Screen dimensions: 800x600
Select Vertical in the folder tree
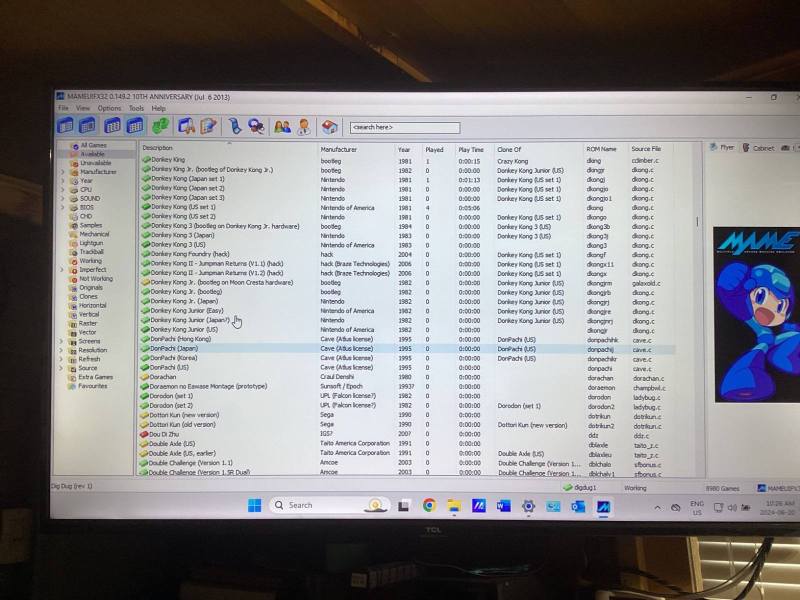click(89, 314)
